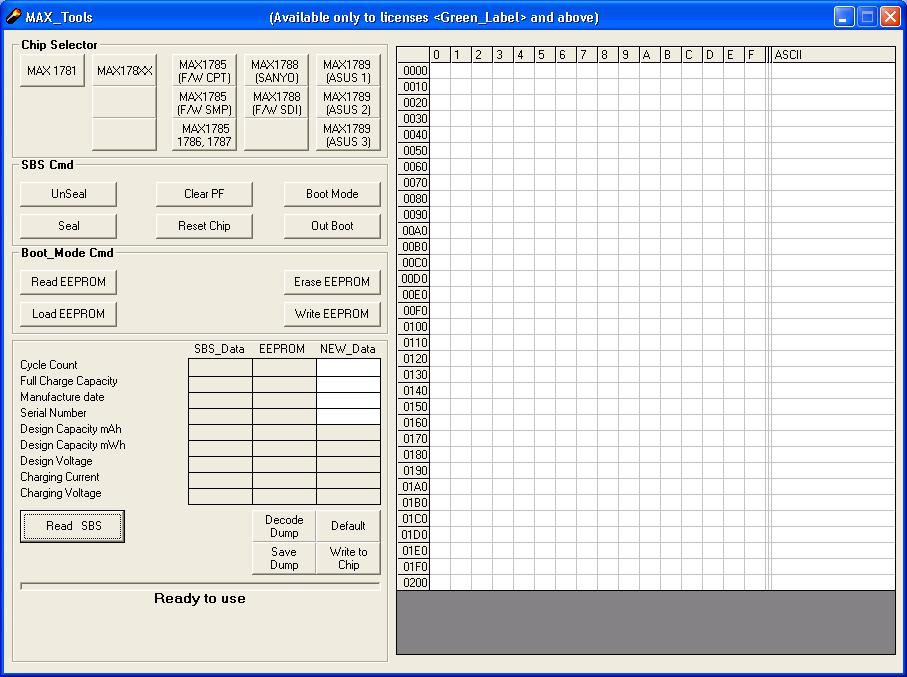The width and height of the screenshot is (907, 677).
Task: Click the 'Design Capacity mAh' label
Action: tap(71, 429)
